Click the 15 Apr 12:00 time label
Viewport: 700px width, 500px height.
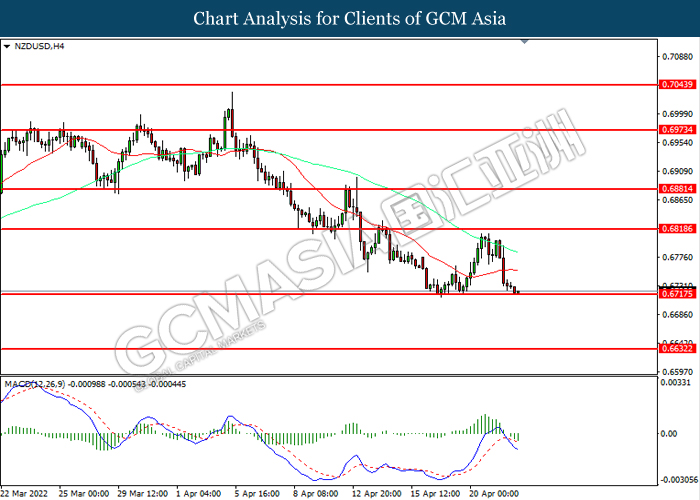(436, 494)
